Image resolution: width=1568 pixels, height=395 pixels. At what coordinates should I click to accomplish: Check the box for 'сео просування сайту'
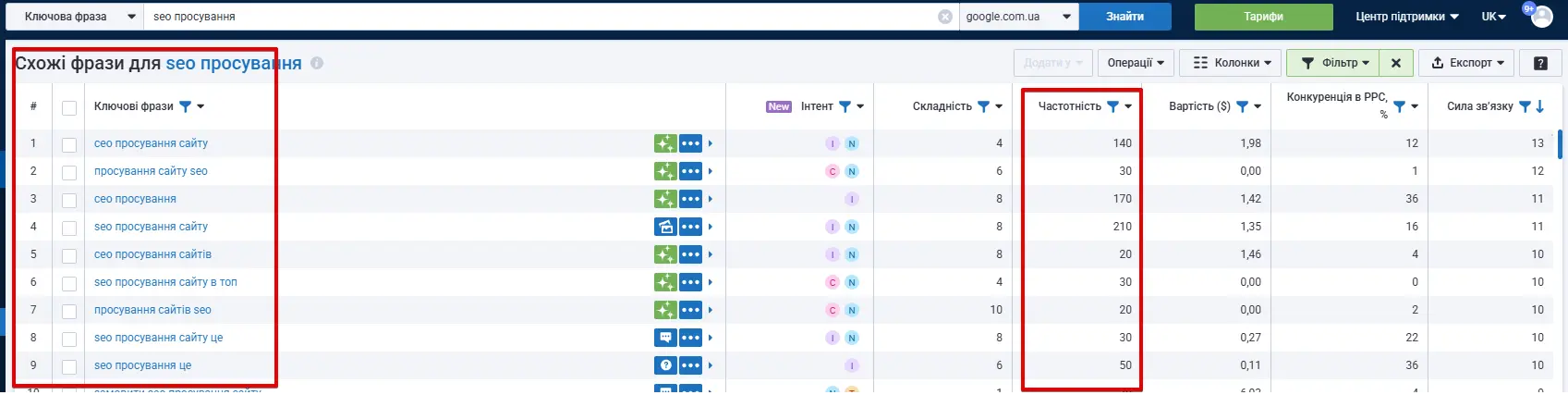click(69, 144)
